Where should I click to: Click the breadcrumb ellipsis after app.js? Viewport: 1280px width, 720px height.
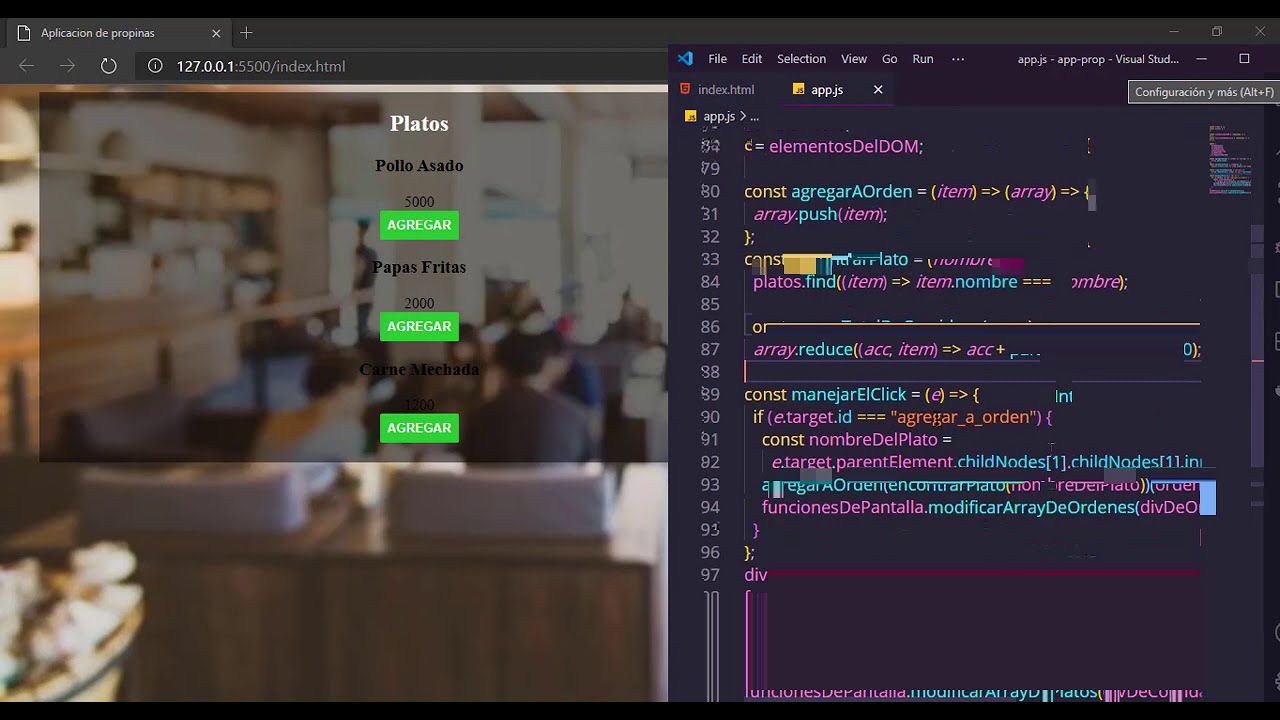[756, 117]
